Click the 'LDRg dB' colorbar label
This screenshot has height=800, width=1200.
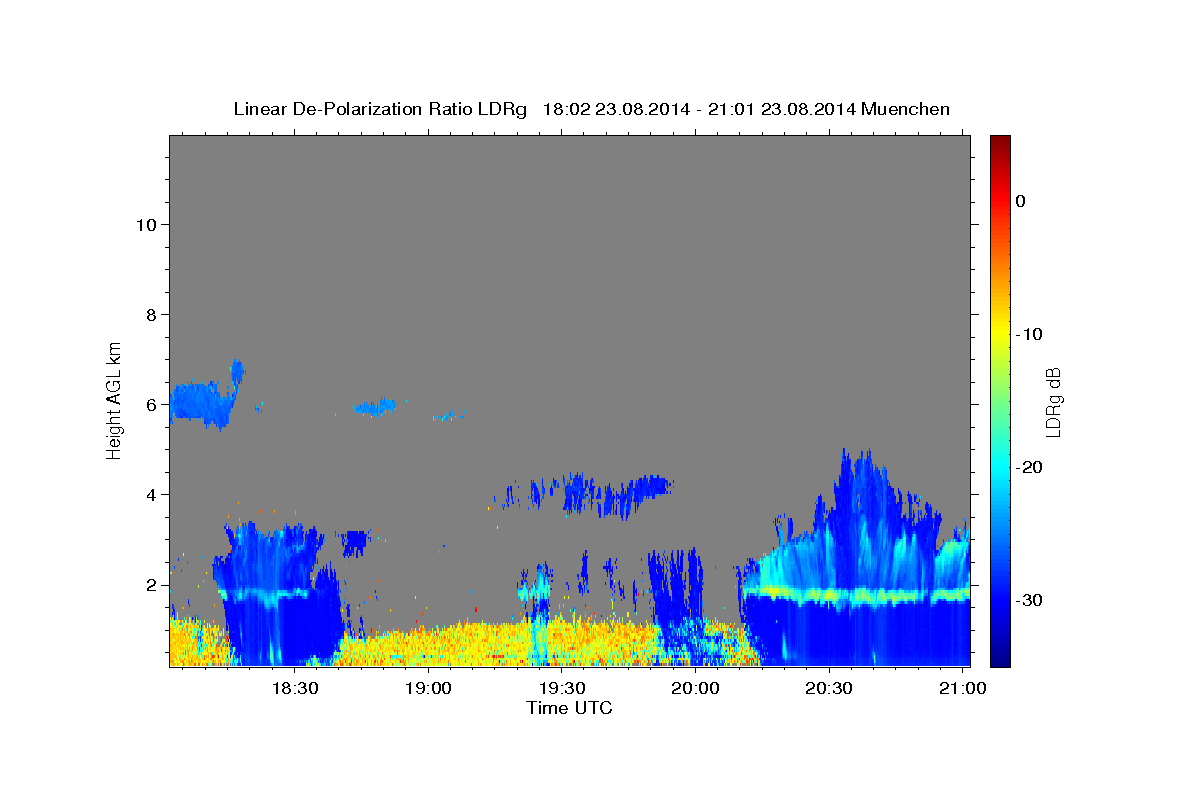[1053, 401]
